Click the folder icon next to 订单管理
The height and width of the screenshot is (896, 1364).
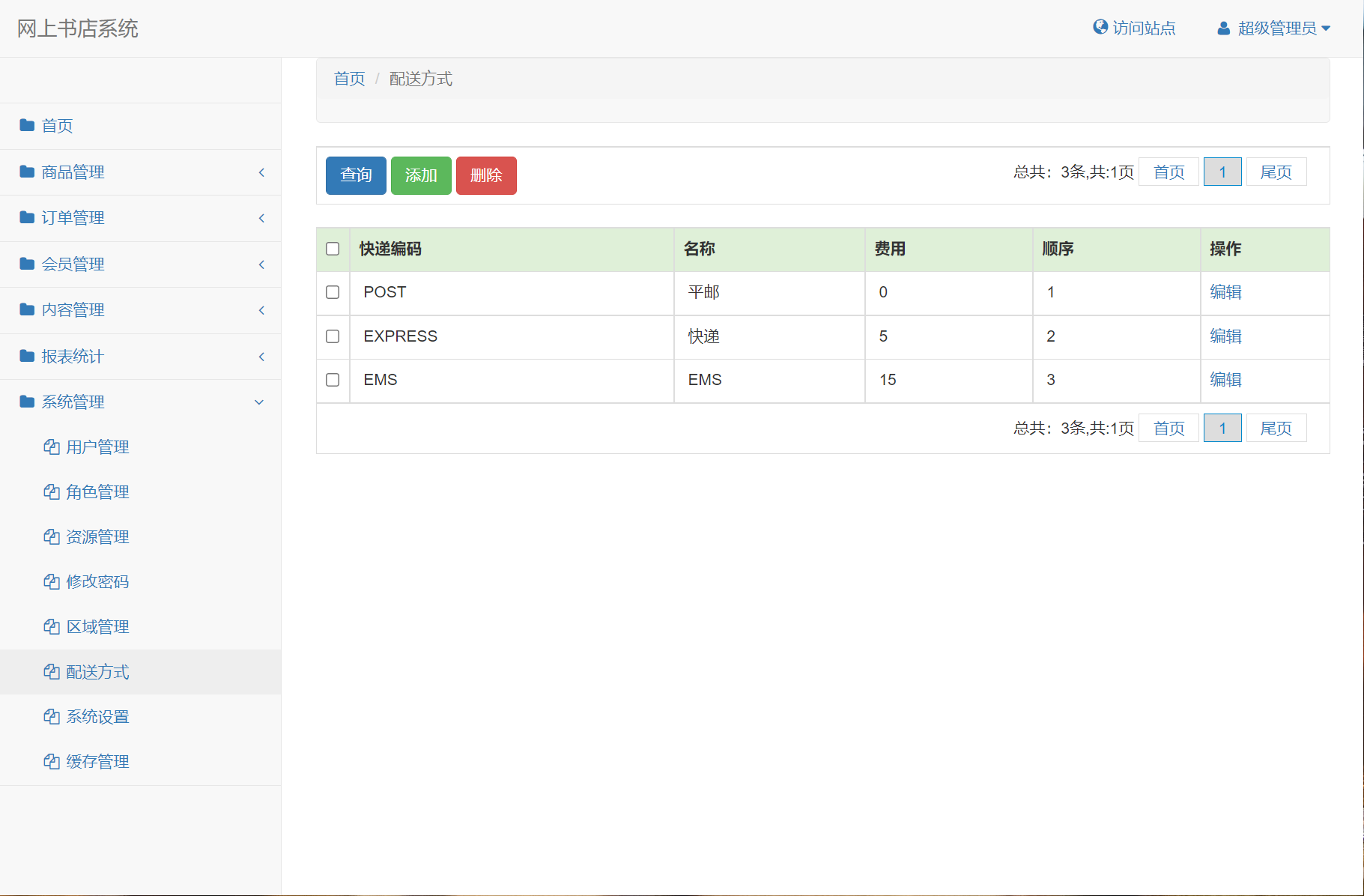coord(27,217)
